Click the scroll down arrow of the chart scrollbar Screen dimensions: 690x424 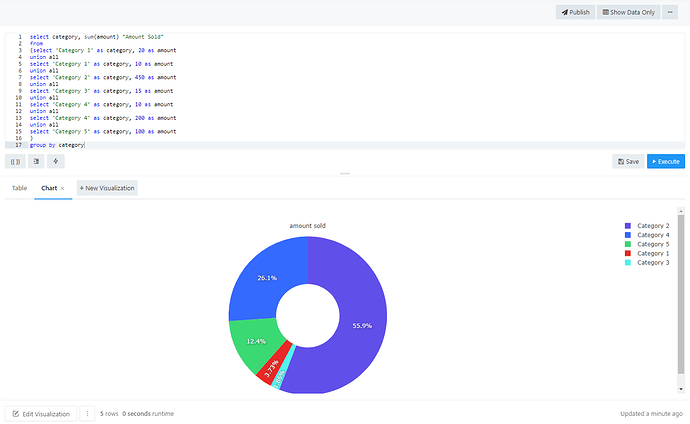pos(681,389)
